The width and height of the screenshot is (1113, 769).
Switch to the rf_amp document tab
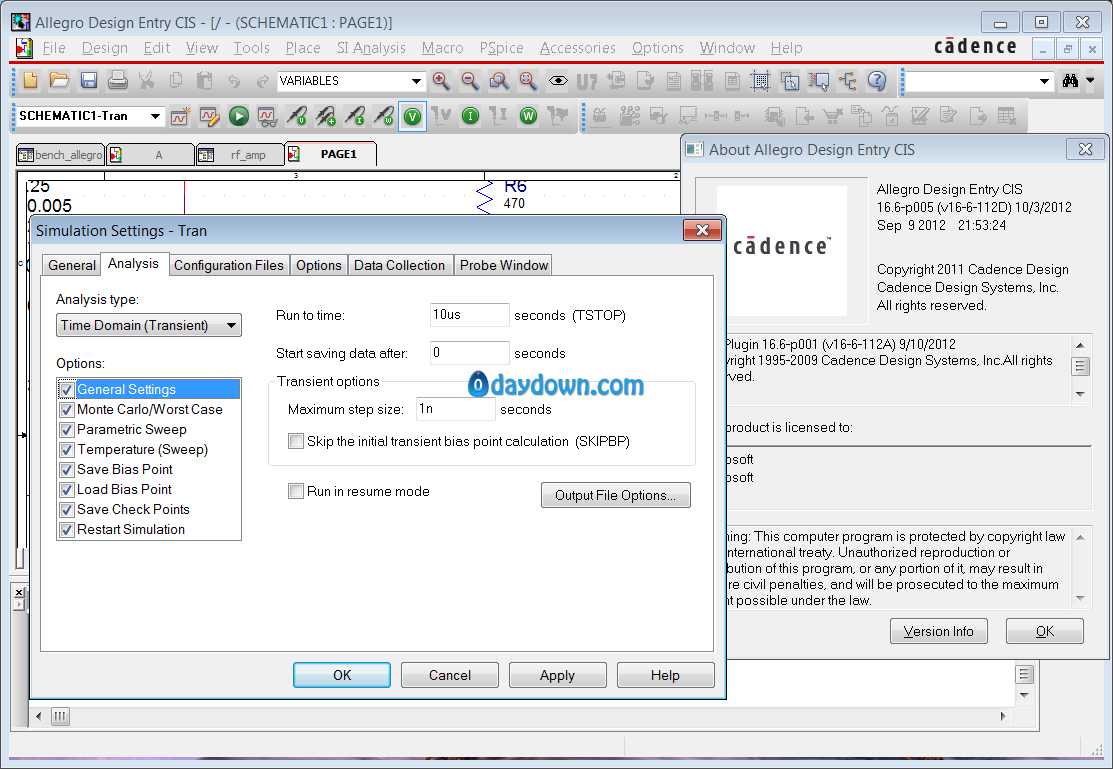tap(240, 155)
